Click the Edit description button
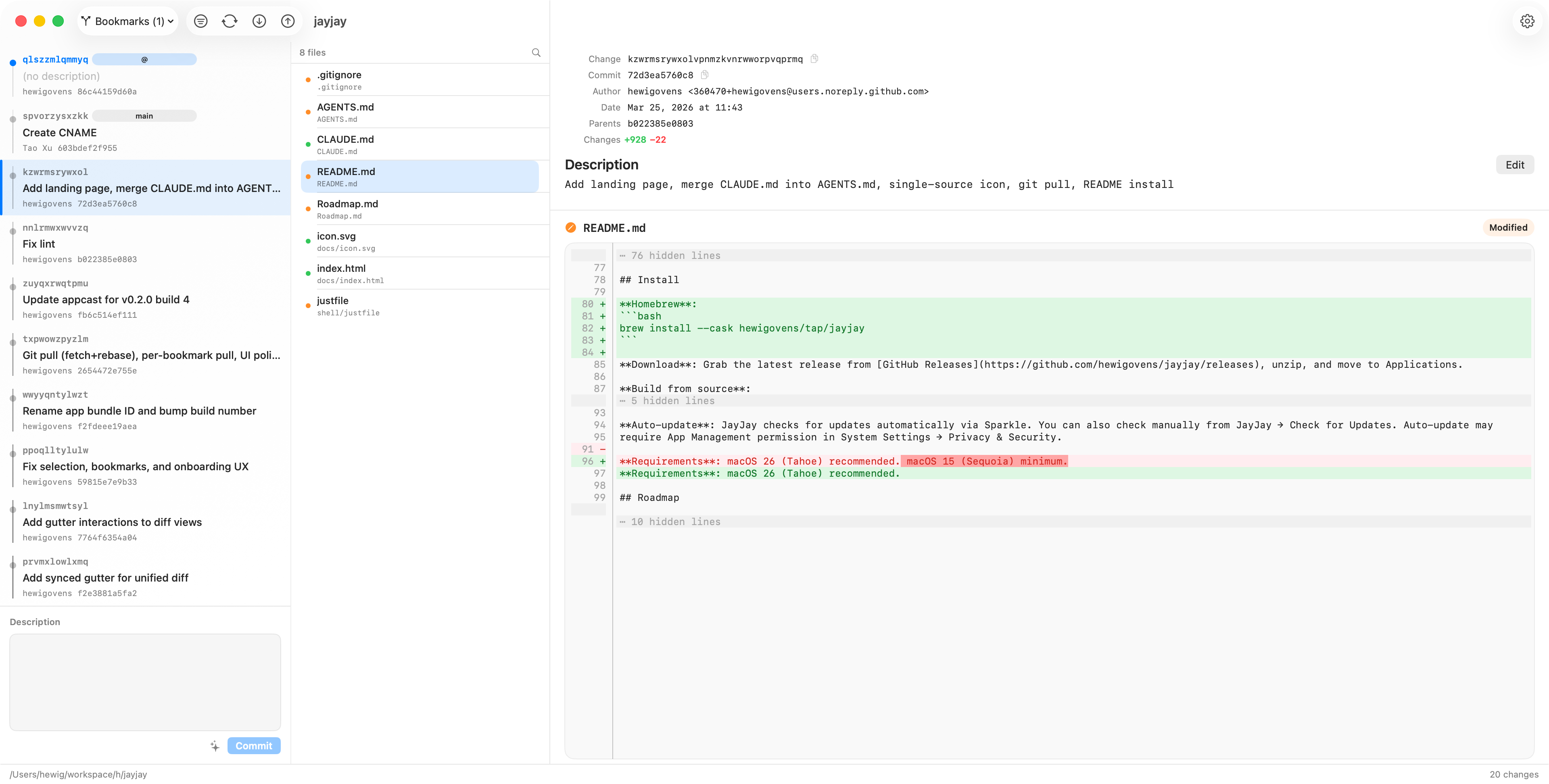Viewport: 1549px width, 784px height. coord(1514,165)
